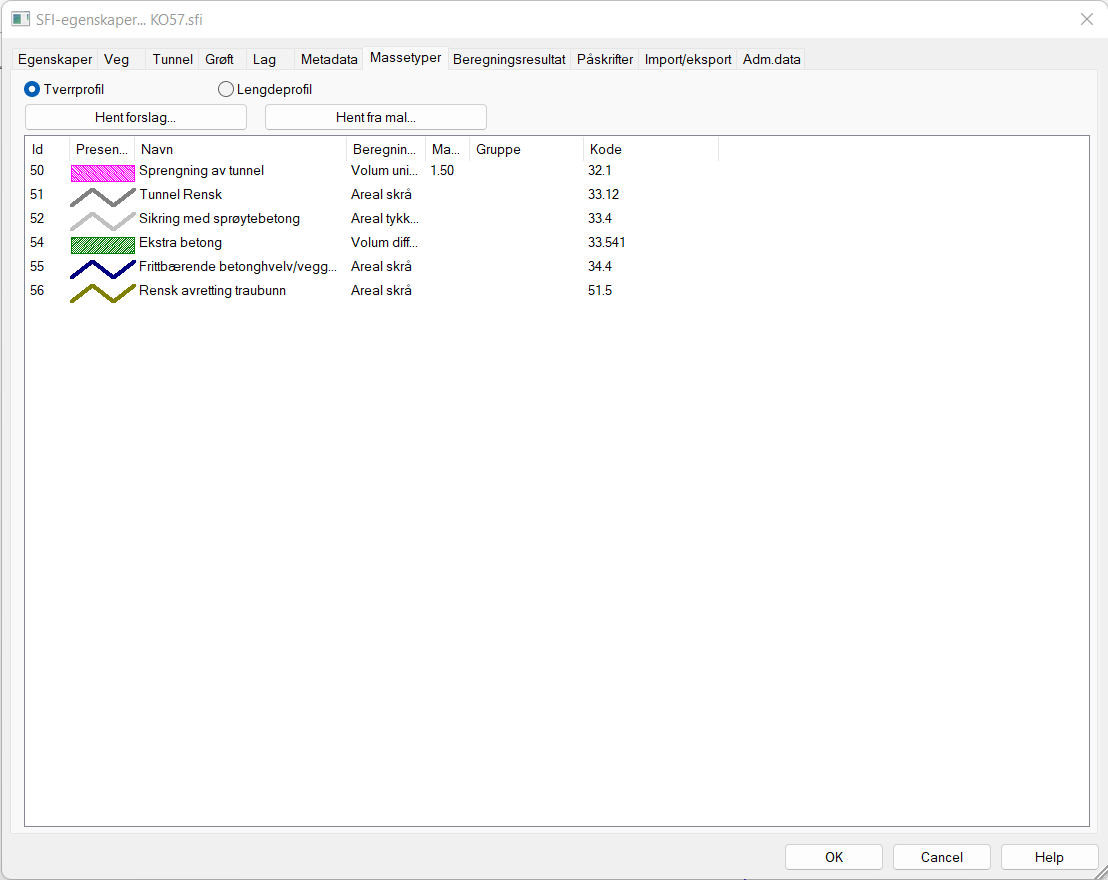This screenshot has height=880, width=1108.
Task: Click the olive pattern icon for Rensk avretting traubunn
Action: click(x=102, y=290)
